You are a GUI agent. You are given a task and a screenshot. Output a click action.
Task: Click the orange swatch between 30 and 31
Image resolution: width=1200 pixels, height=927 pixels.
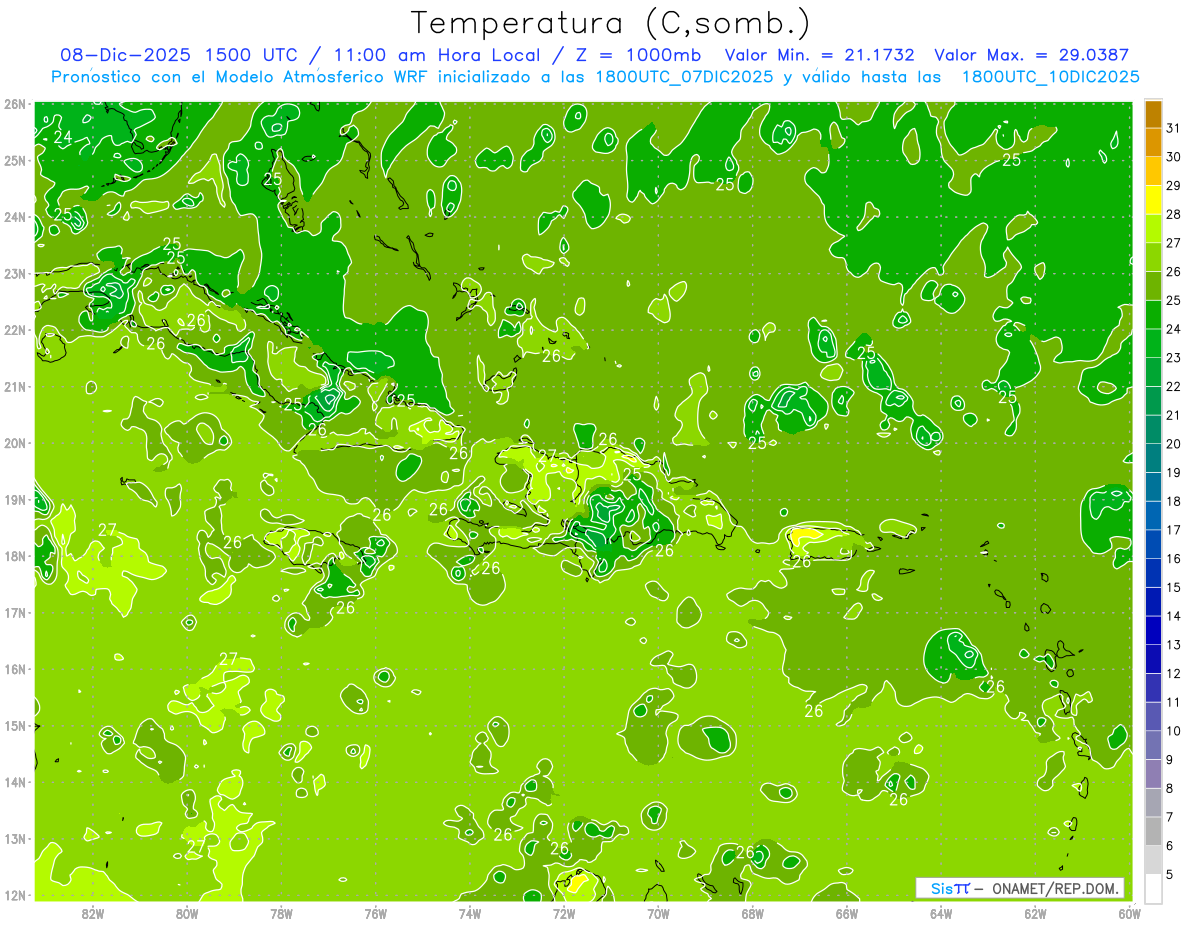[x=1153, y=143]
